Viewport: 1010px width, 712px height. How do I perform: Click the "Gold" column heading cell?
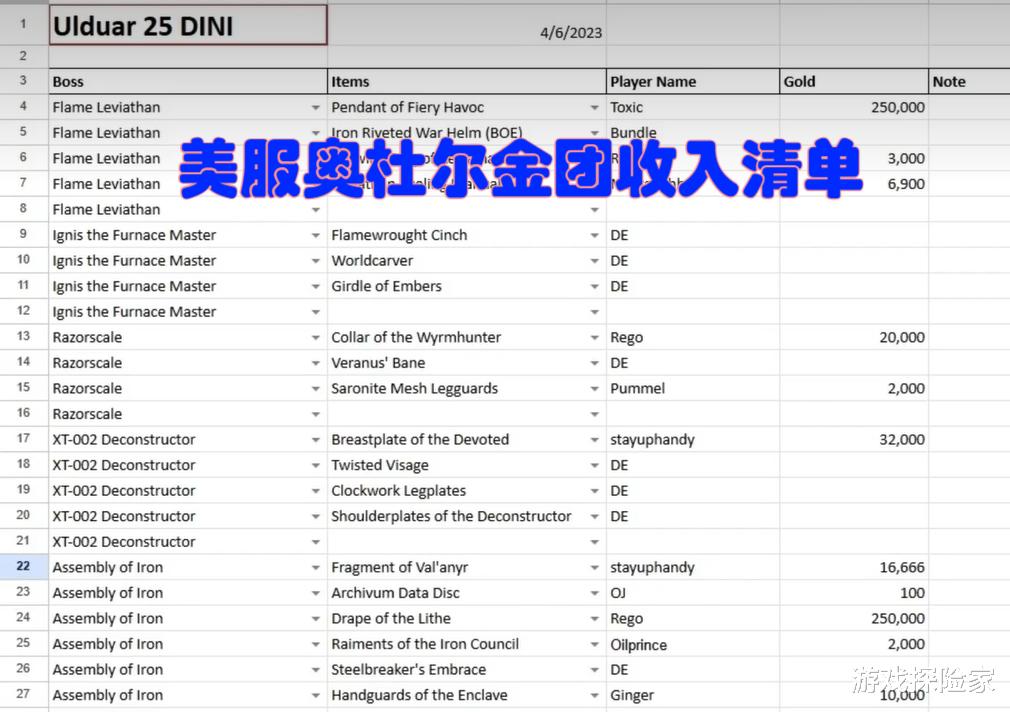[854, 82]
